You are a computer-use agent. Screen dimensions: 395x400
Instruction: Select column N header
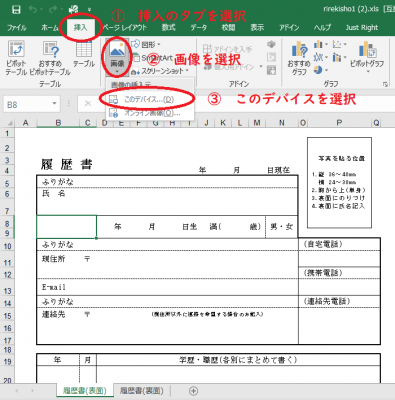click(282, 123)
